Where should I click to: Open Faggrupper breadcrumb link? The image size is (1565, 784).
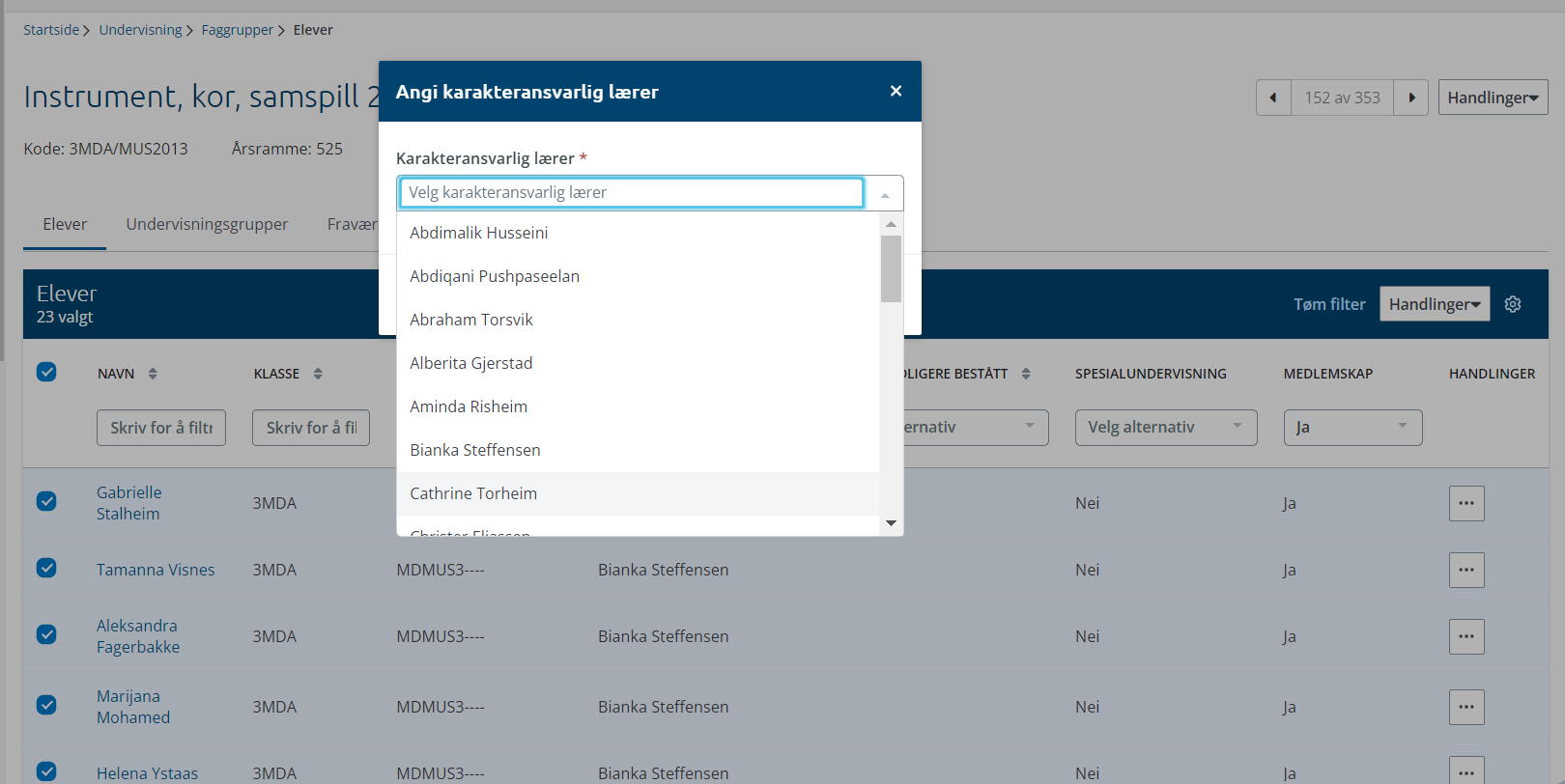pyautogui.click(x=237, y=30)
